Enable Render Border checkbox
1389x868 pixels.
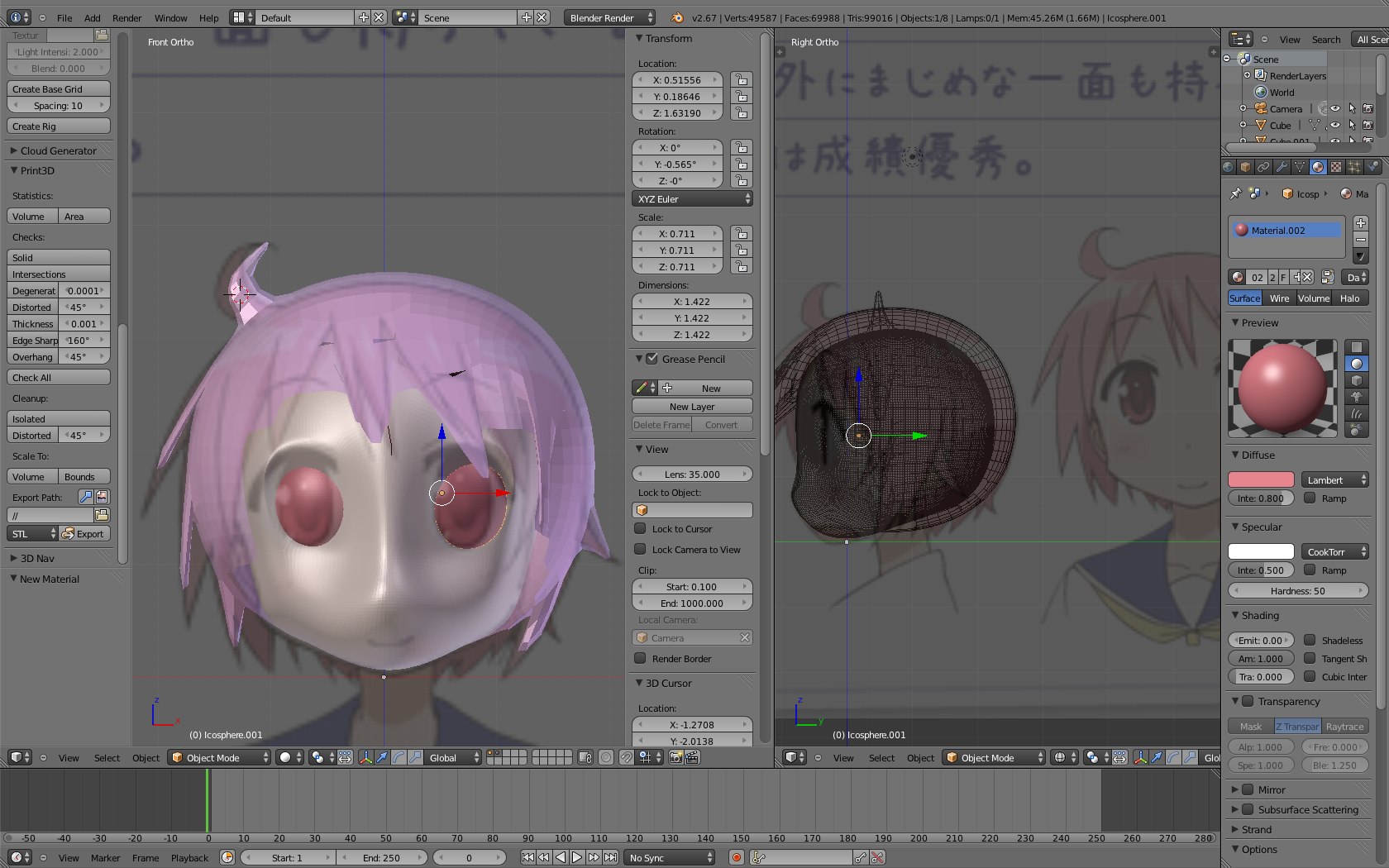click(640, 658)
